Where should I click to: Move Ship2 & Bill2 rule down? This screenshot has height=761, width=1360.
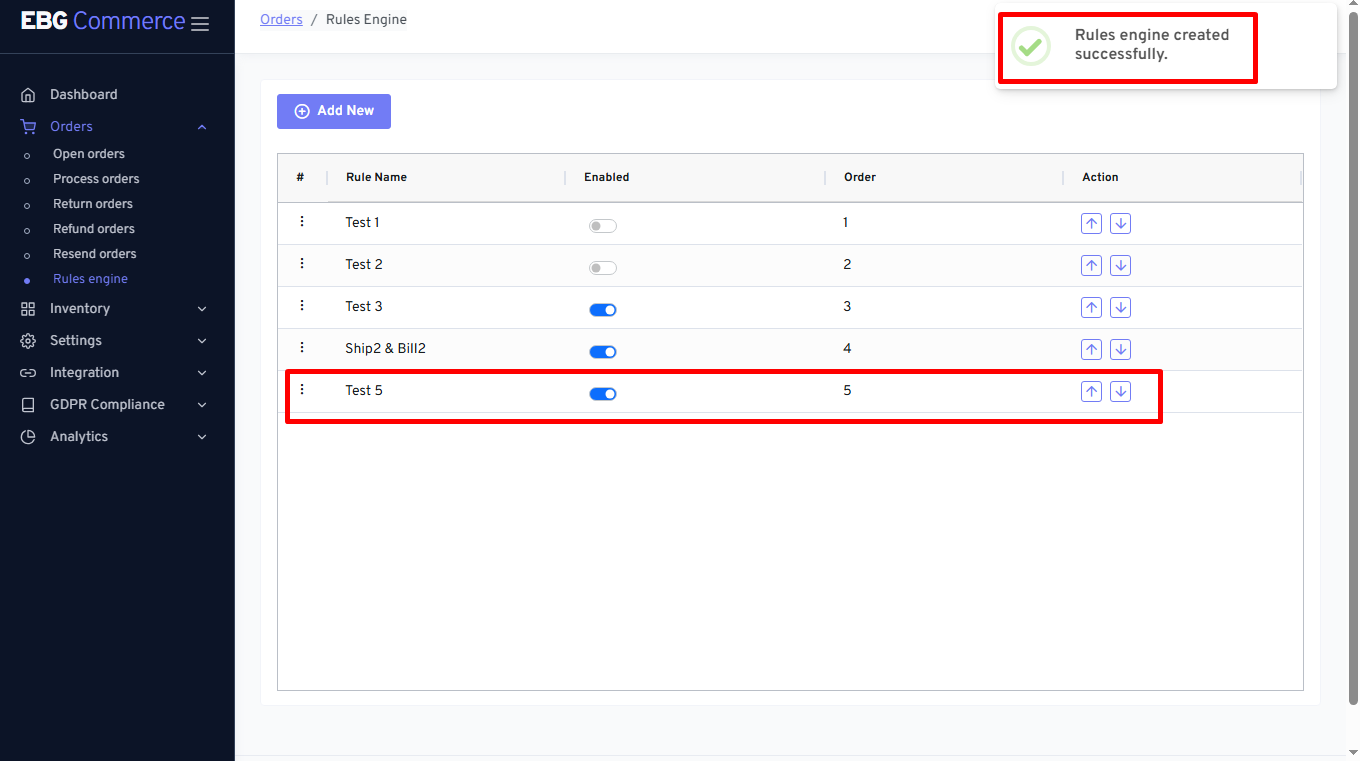pyautogui.click(x=1120, y=350)
